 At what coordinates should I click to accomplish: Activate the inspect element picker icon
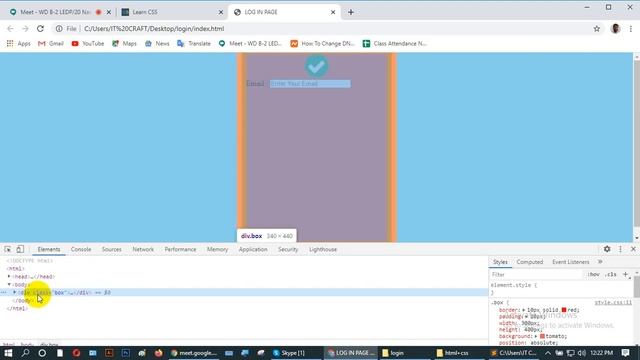pos(8,249)
